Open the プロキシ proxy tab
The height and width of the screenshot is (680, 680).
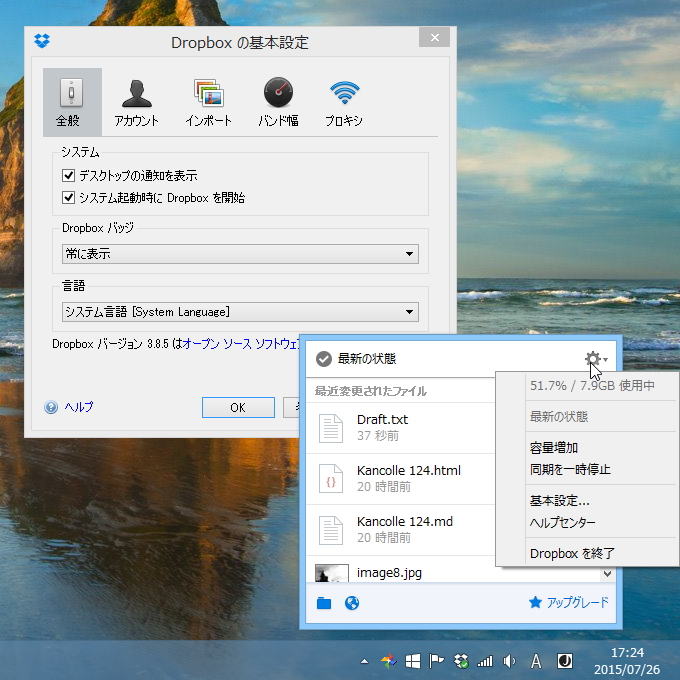click(344, 102)
